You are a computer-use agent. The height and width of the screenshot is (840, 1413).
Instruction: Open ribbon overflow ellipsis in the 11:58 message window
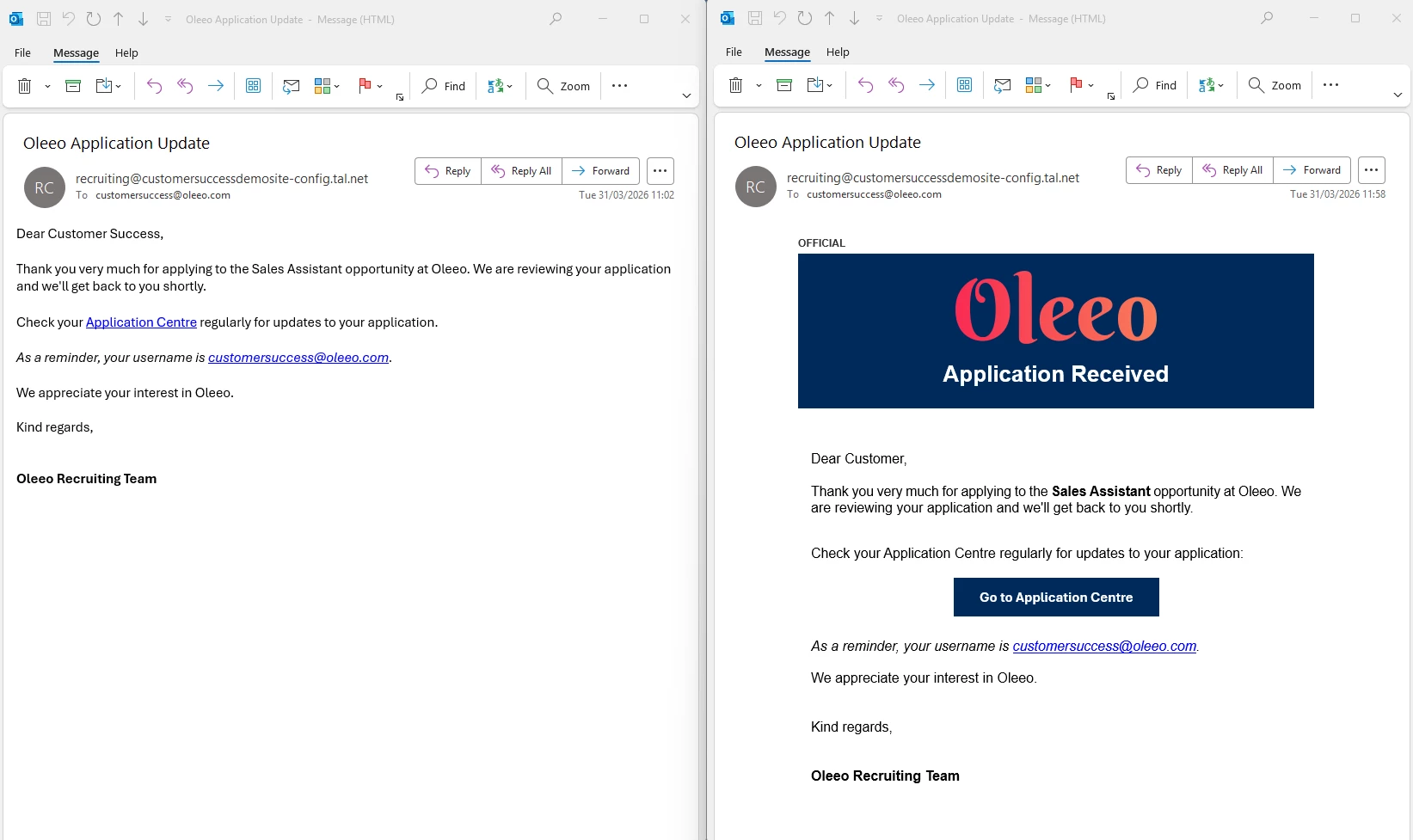[1331, 85]
